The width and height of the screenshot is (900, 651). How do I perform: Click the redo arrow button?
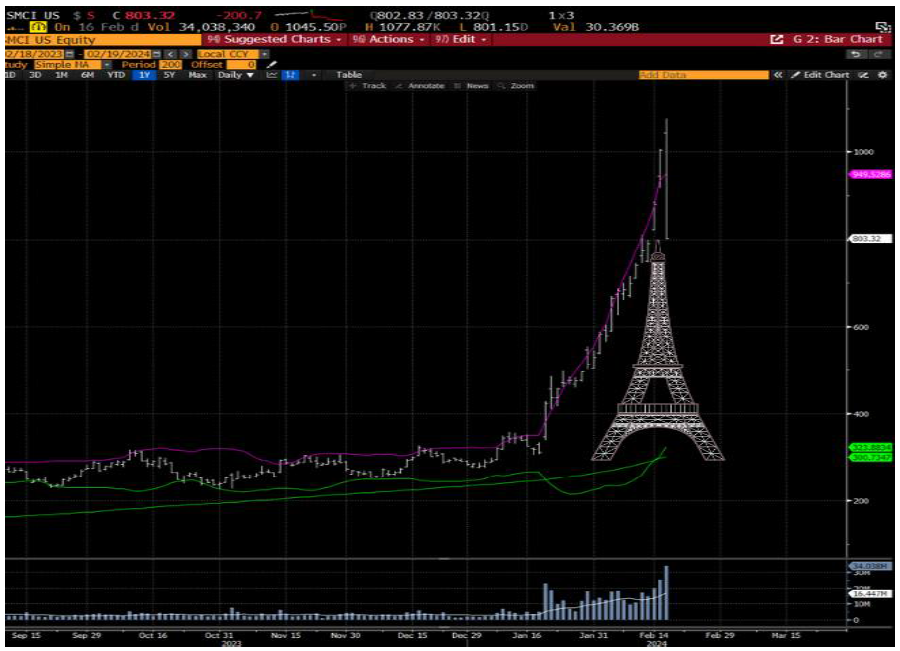pyautogui.click(x=878, y=54)
